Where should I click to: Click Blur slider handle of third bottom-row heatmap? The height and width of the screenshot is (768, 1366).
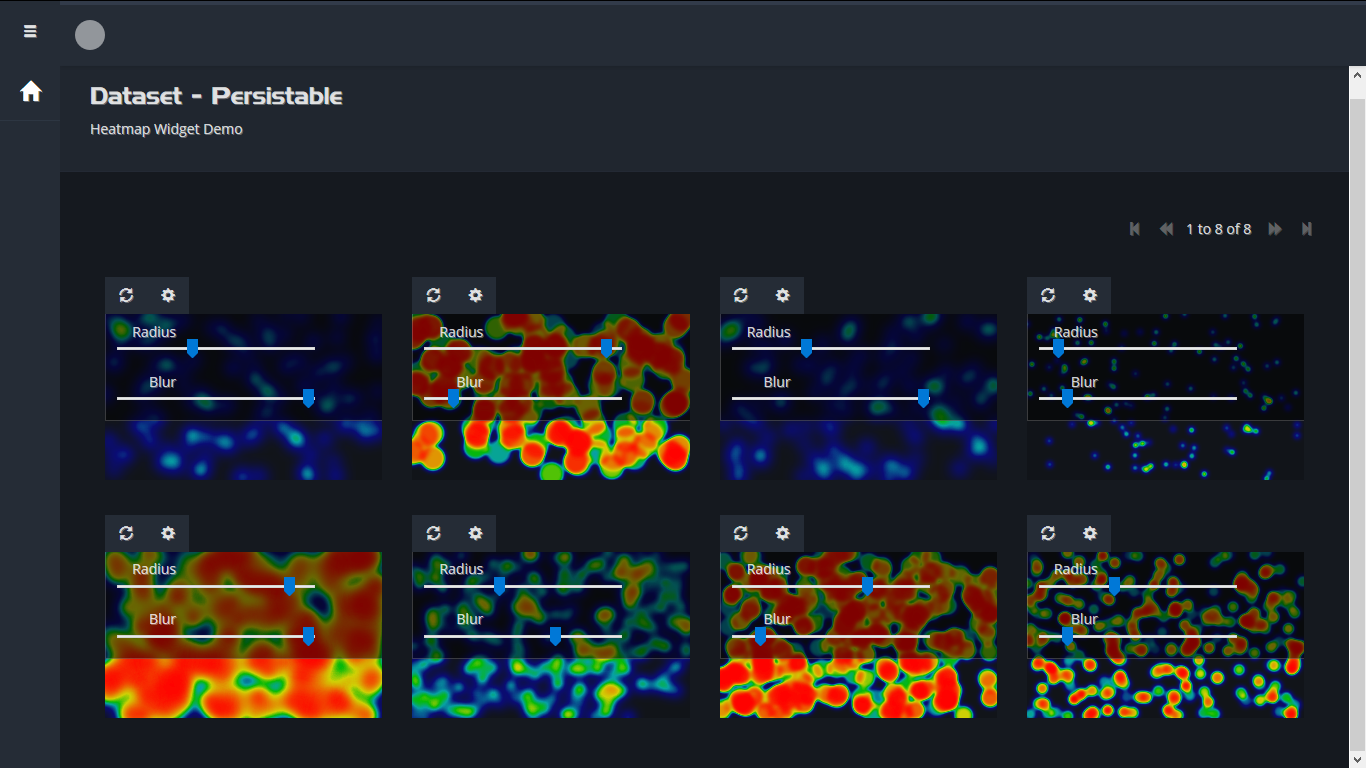[760, 636]
